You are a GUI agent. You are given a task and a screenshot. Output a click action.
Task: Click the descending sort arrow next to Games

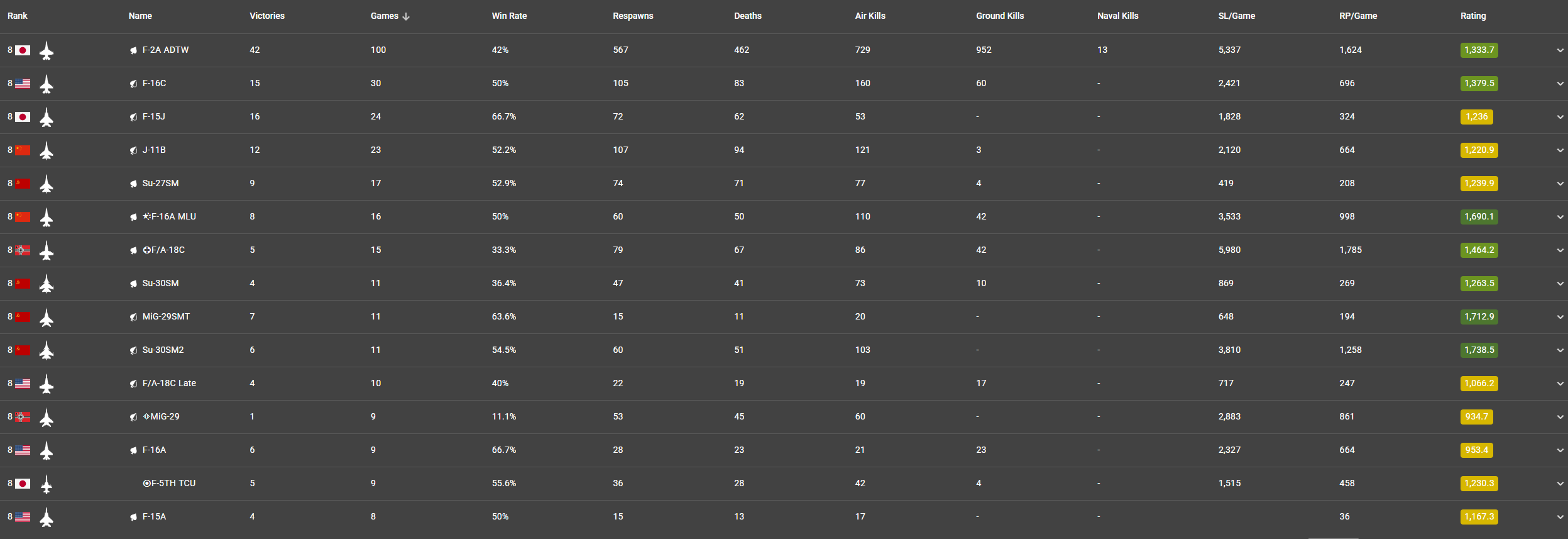406,16
